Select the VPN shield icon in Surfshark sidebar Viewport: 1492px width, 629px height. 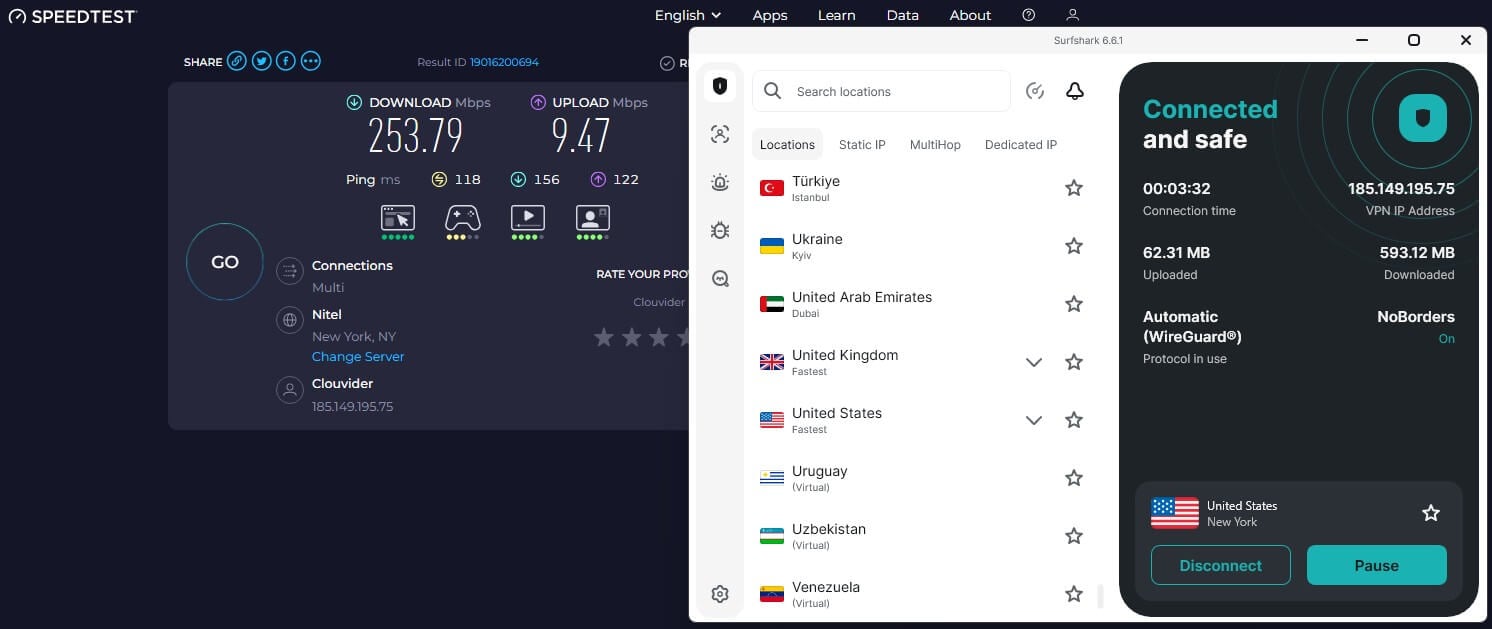pyautogui.click(x=720, y=85)
